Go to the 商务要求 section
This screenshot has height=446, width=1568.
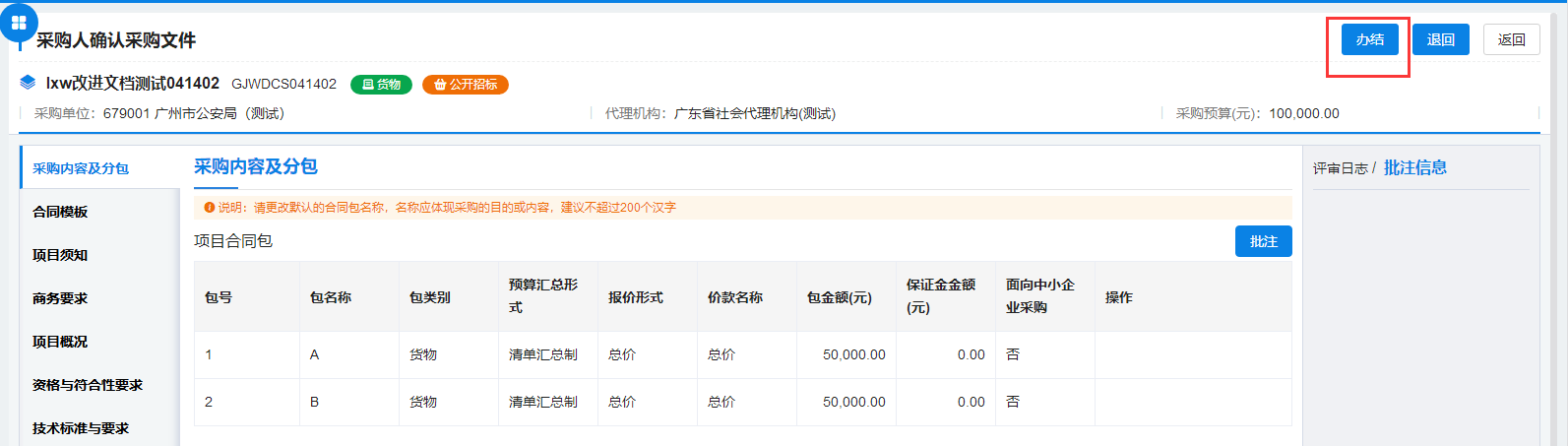tap(60, 298)
